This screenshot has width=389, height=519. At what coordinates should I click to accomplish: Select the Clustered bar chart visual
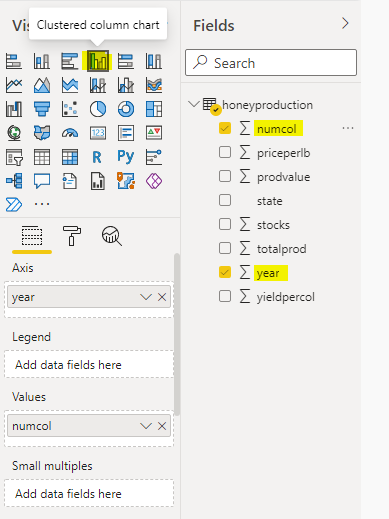coord(70,61)
